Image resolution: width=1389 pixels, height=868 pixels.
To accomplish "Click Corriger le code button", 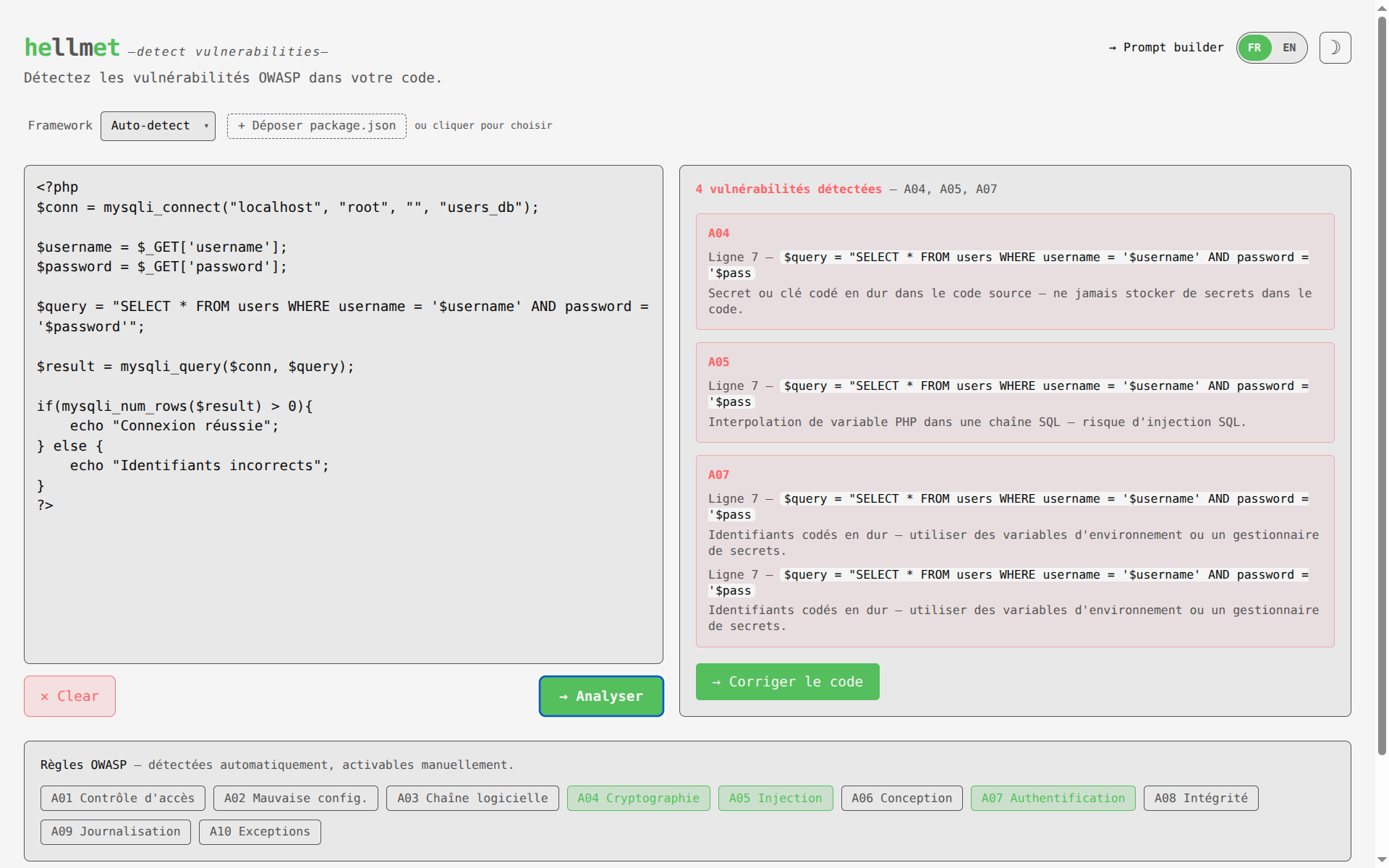I will coord(787,681).
